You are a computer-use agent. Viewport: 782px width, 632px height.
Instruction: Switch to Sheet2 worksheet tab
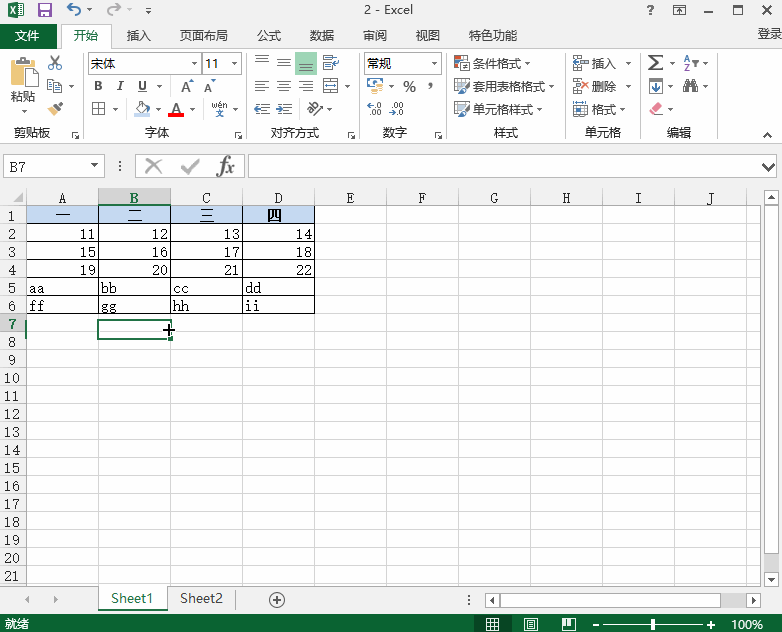tap(201, 598)
